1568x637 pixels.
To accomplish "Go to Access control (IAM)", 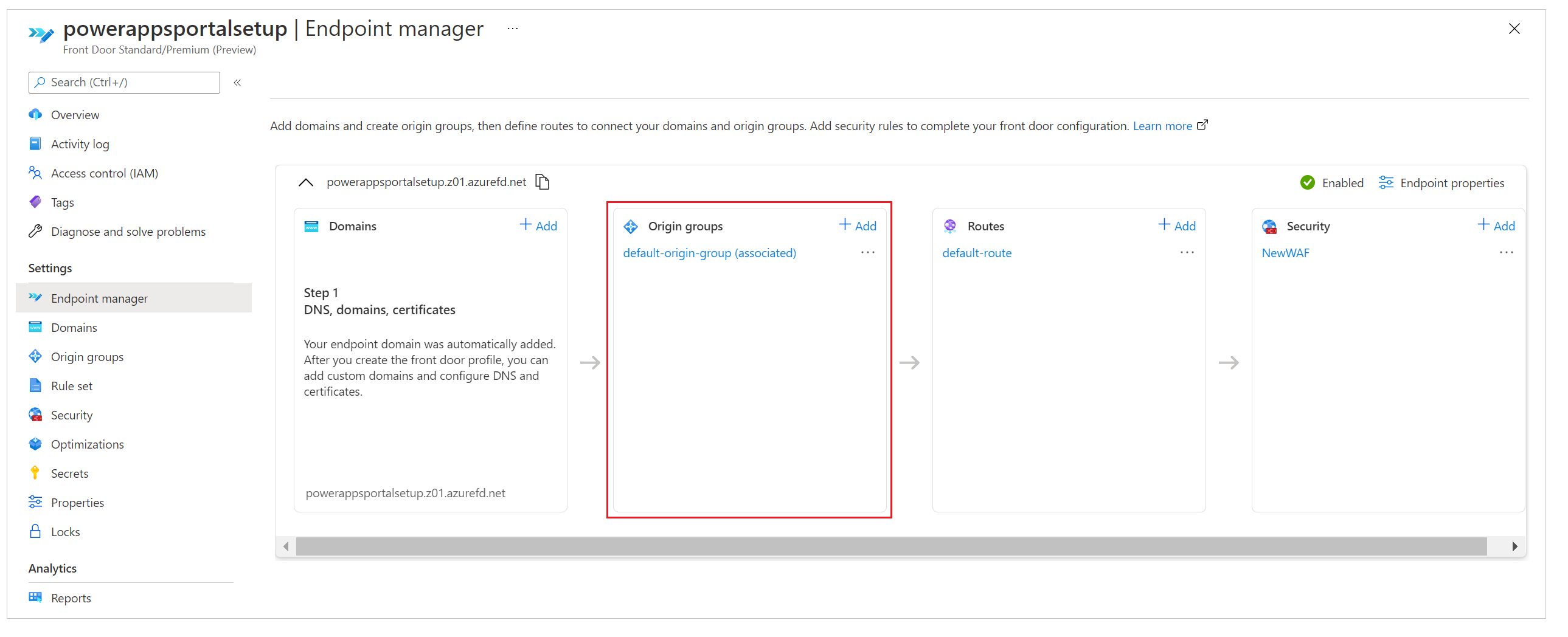I will (x=105, y=173).
